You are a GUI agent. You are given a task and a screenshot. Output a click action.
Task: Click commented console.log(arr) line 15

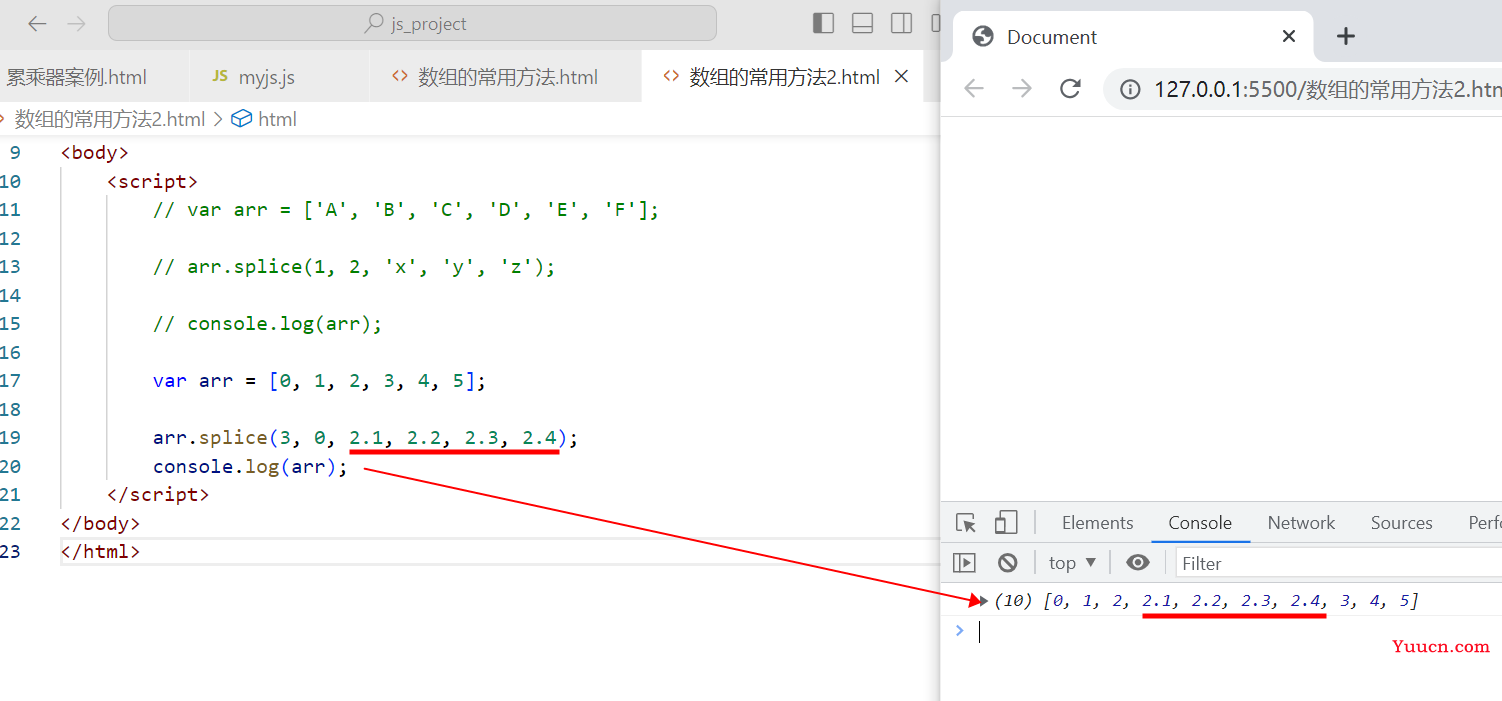(268, 324)
